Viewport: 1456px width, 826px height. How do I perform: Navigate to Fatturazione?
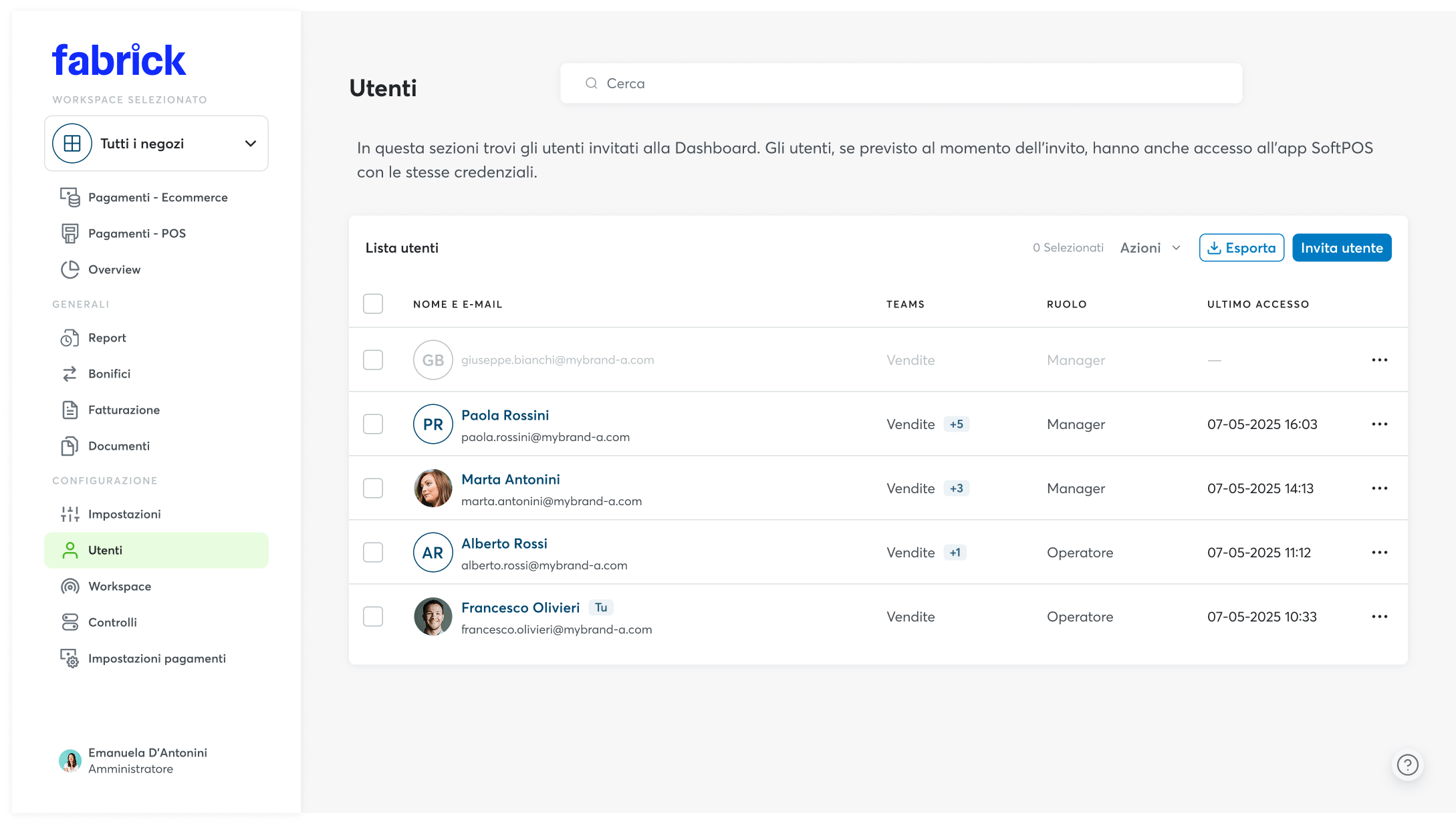156,410
